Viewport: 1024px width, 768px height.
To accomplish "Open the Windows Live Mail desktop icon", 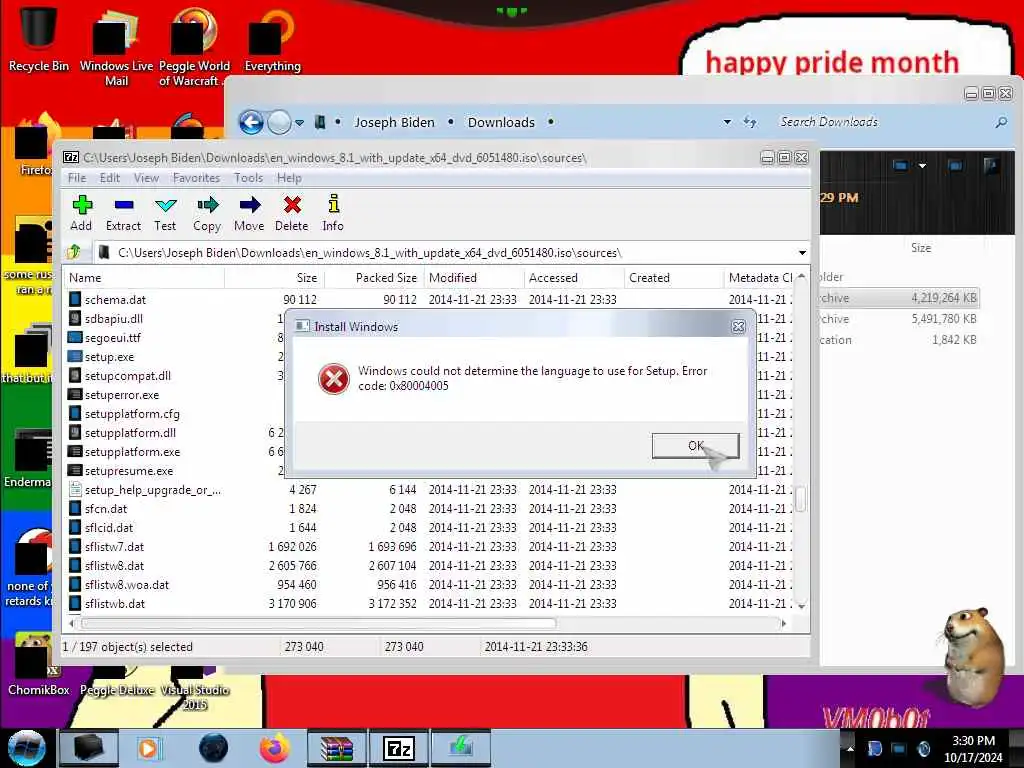I will point(116,46).
